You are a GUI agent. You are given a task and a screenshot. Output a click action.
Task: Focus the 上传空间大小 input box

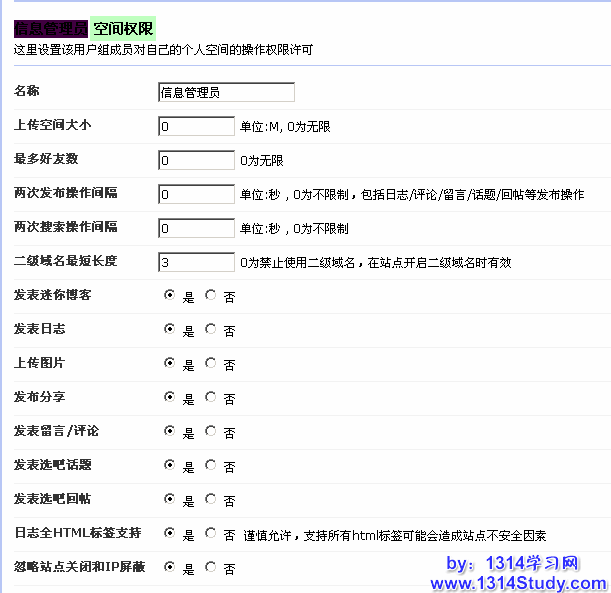[196, 126]
